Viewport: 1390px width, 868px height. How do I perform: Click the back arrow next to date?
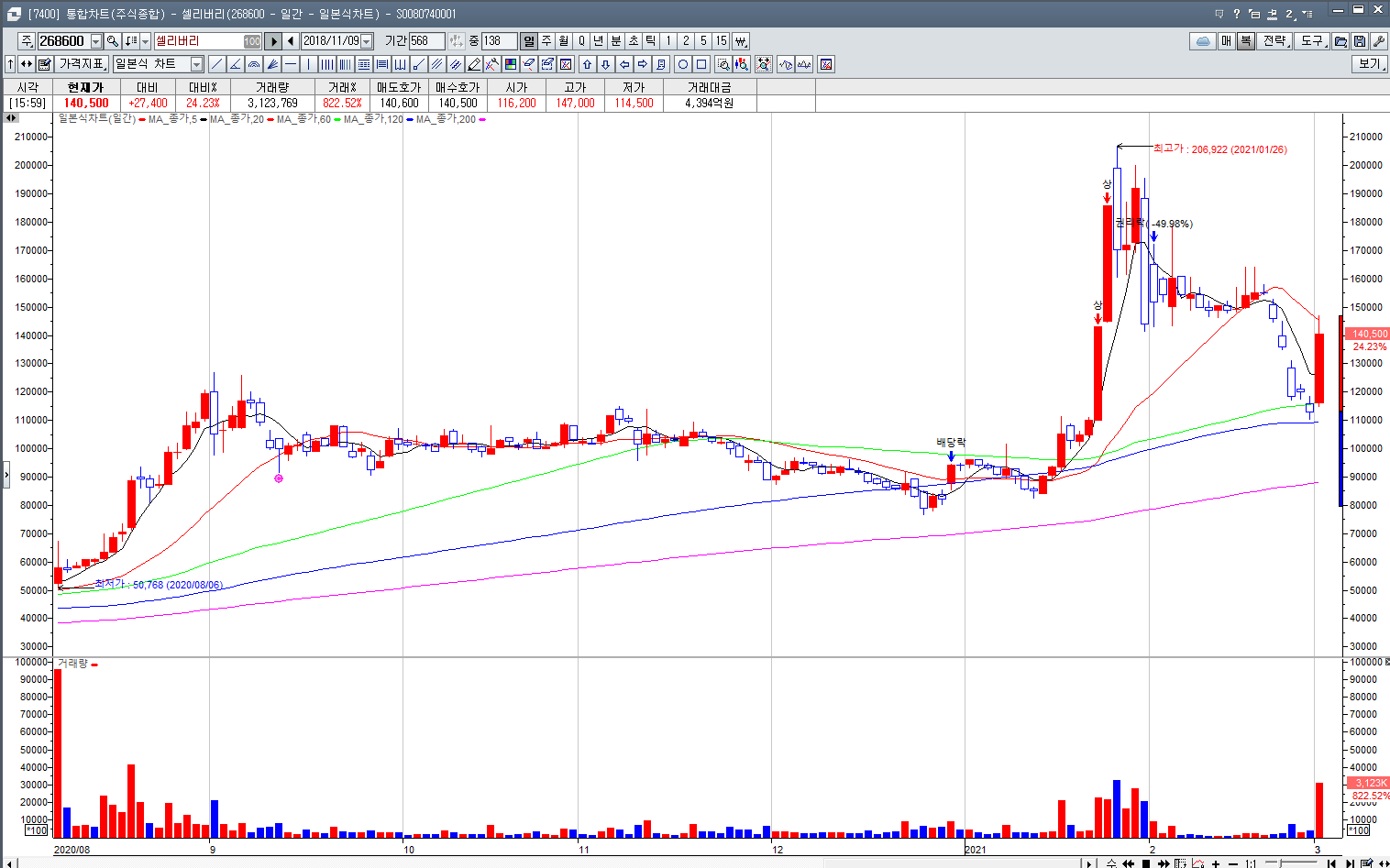[291, 41]
